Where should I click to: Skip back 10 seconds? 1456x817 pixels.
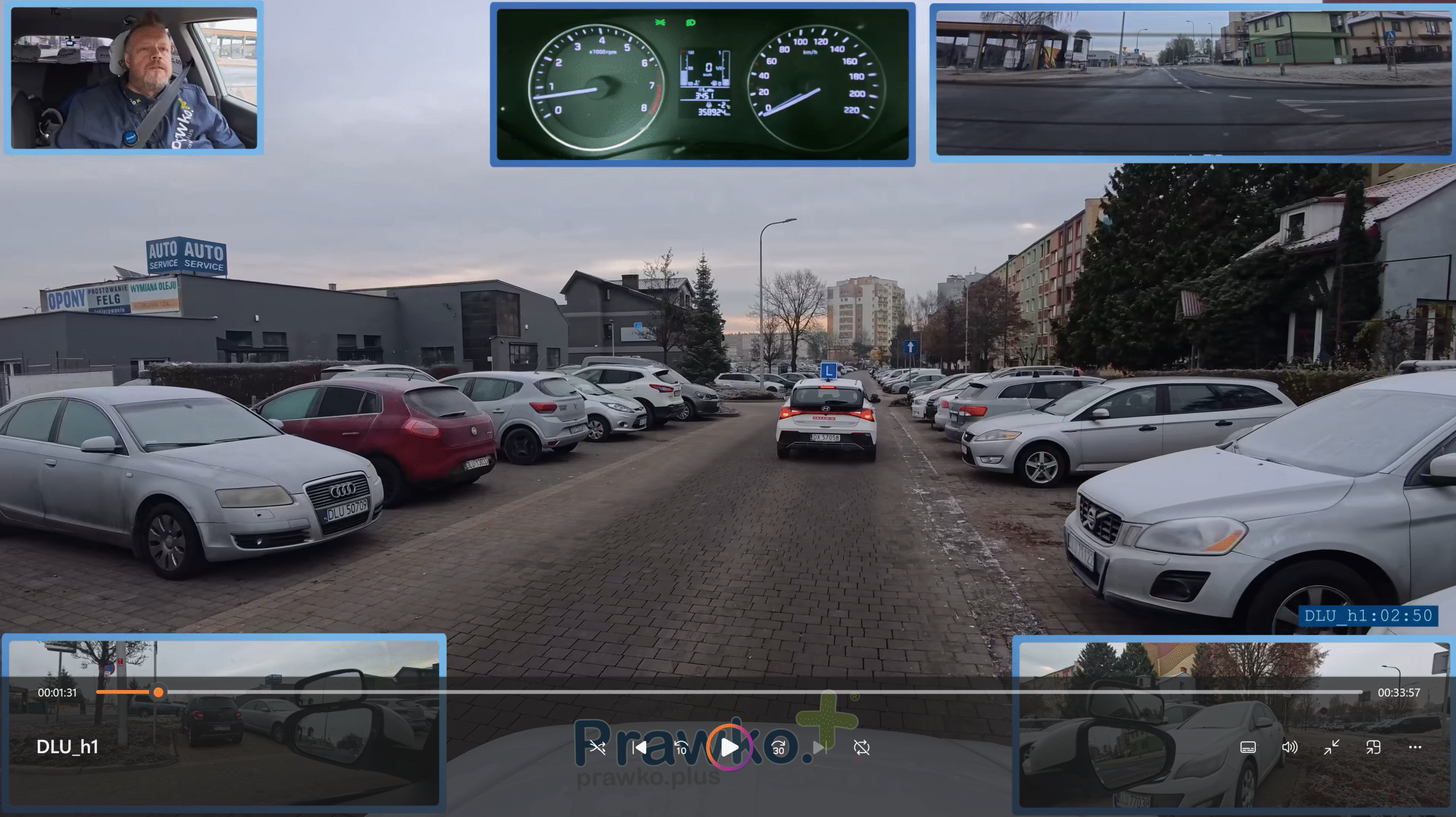tap(681, 748)
